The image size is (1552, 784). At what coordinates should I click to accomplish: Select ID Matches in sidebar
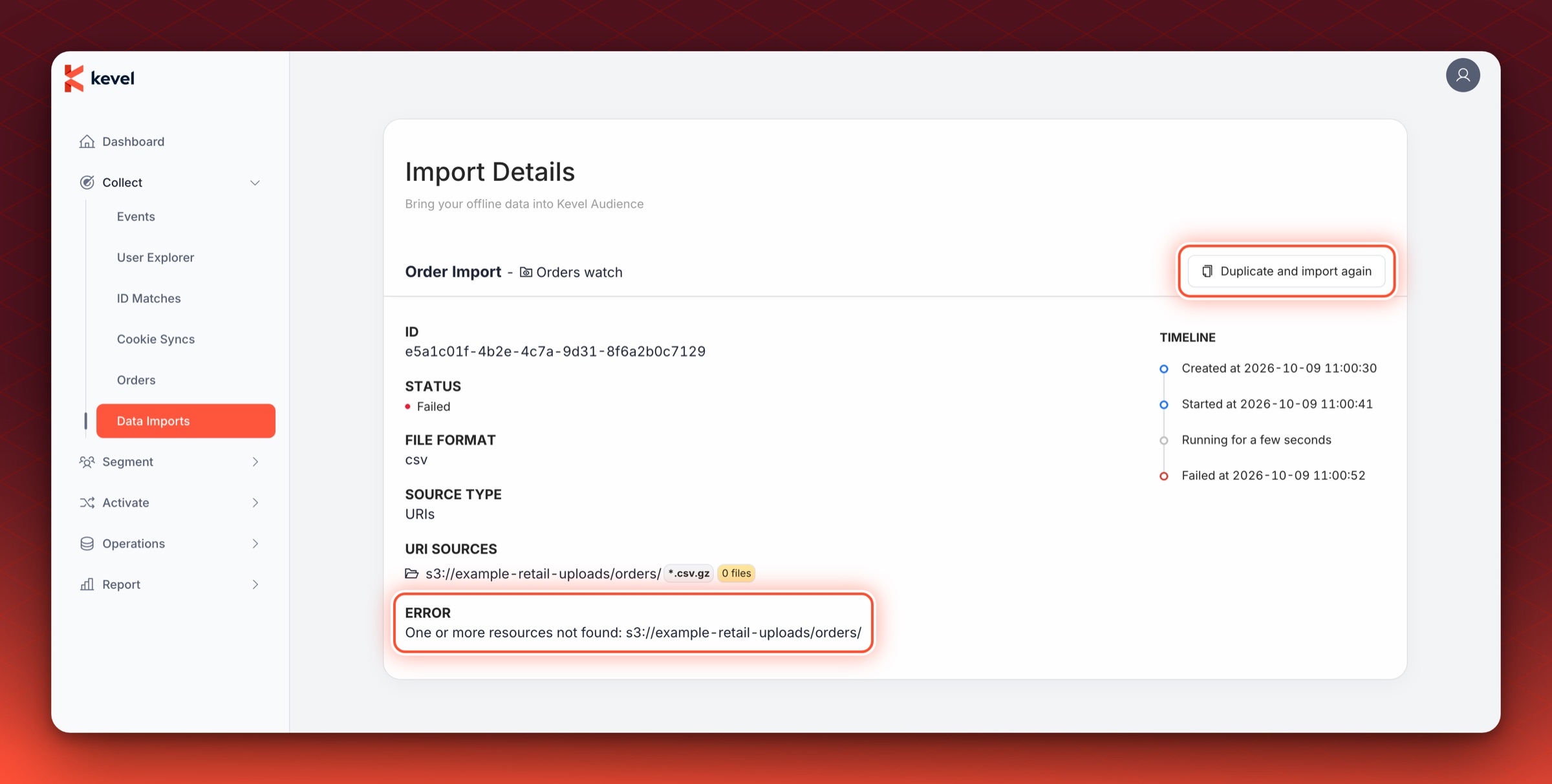[x=148, y=298]
